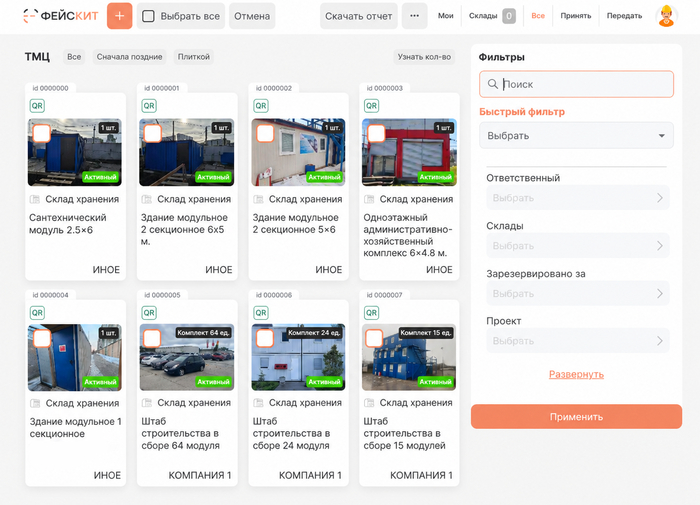
Task: Click the Отмена button
Action: 252,16
